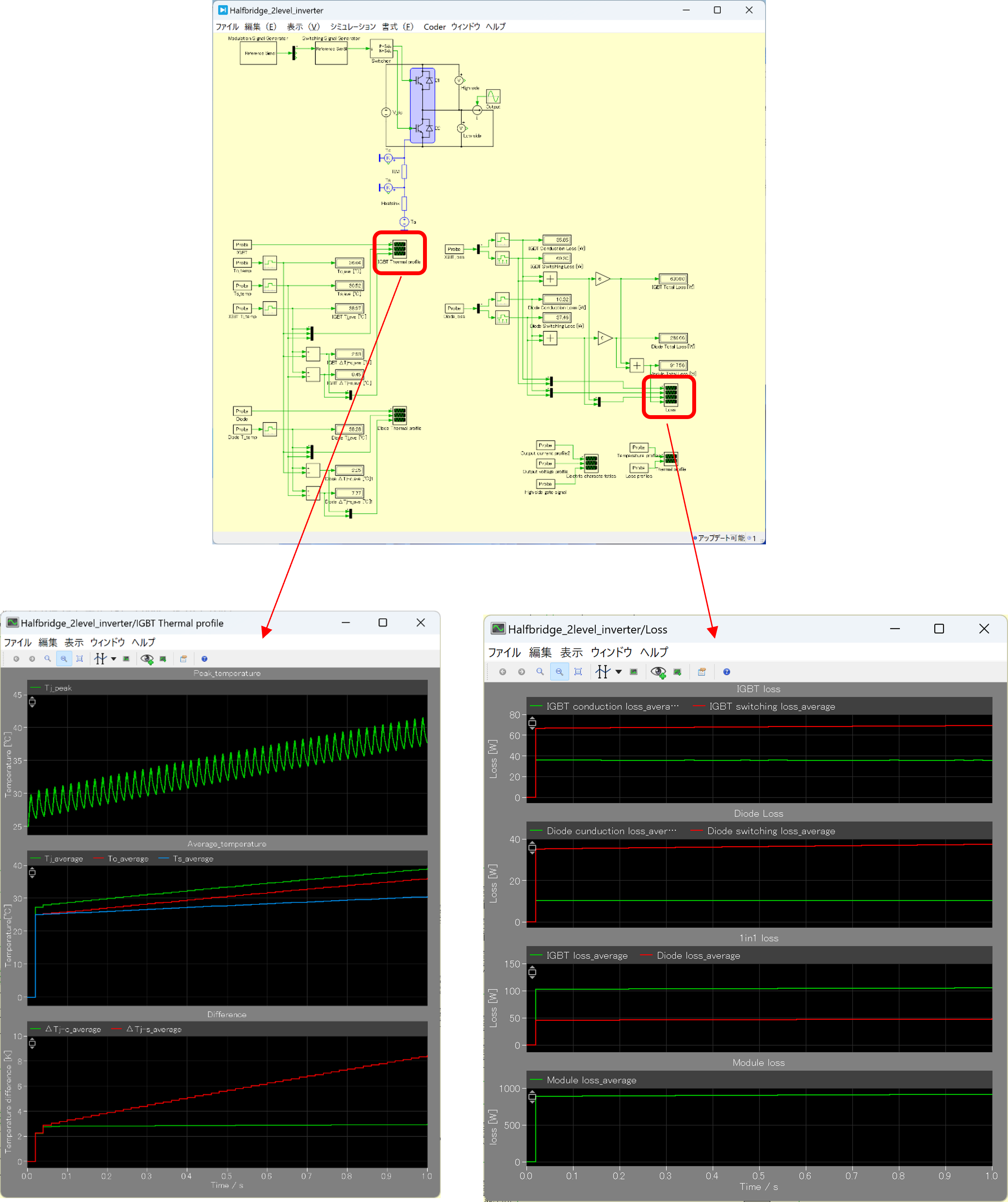Select magnifier zoom tool in Thermal profile scope
Viewport: 1008px width, 1202px height.
click(47, 659)
